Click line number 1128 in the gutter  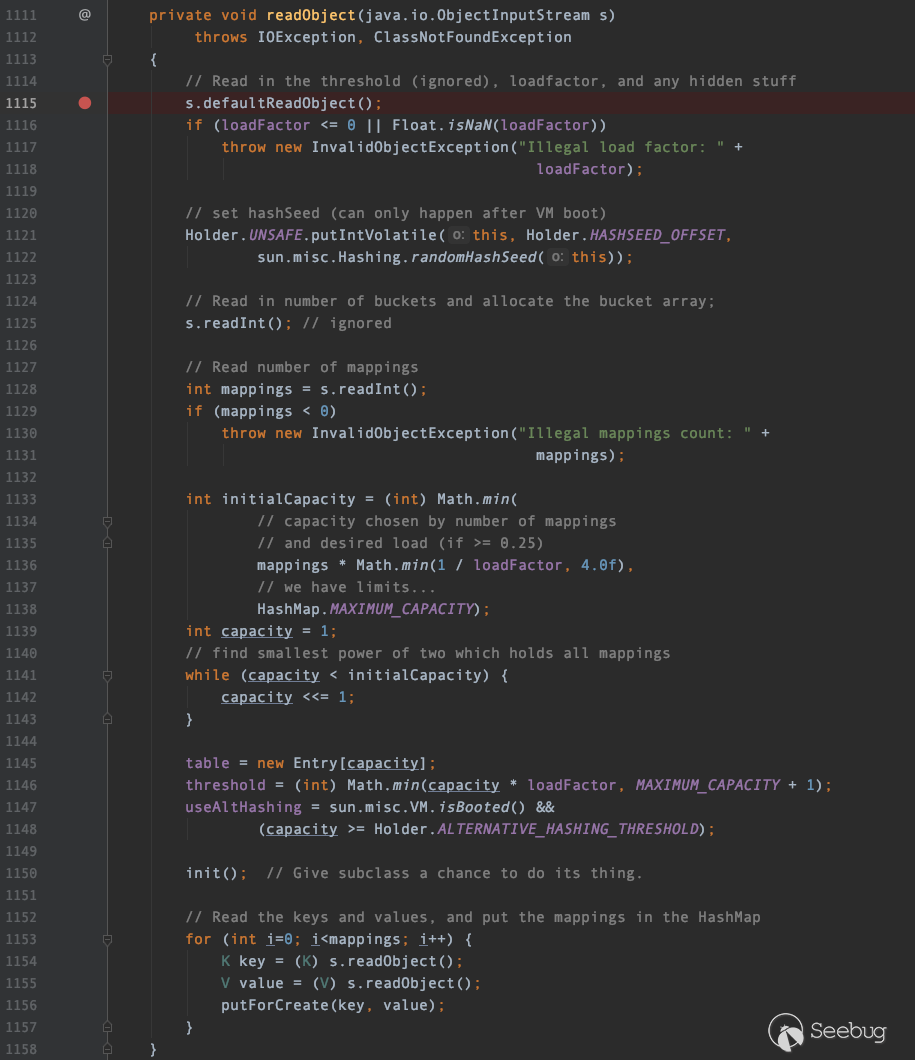click(x=21, y=389)
